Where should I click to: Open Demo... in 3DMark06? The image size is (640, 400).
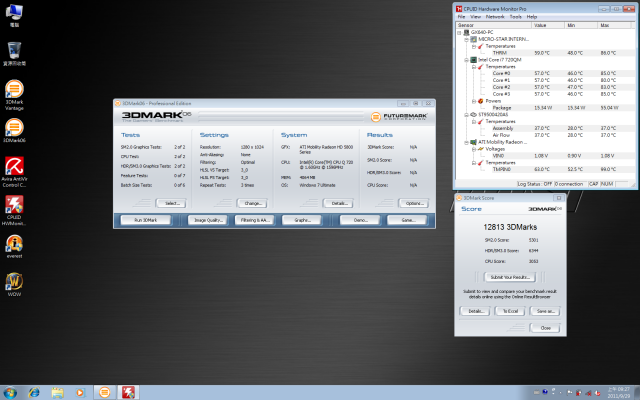[x=360, y=220]
